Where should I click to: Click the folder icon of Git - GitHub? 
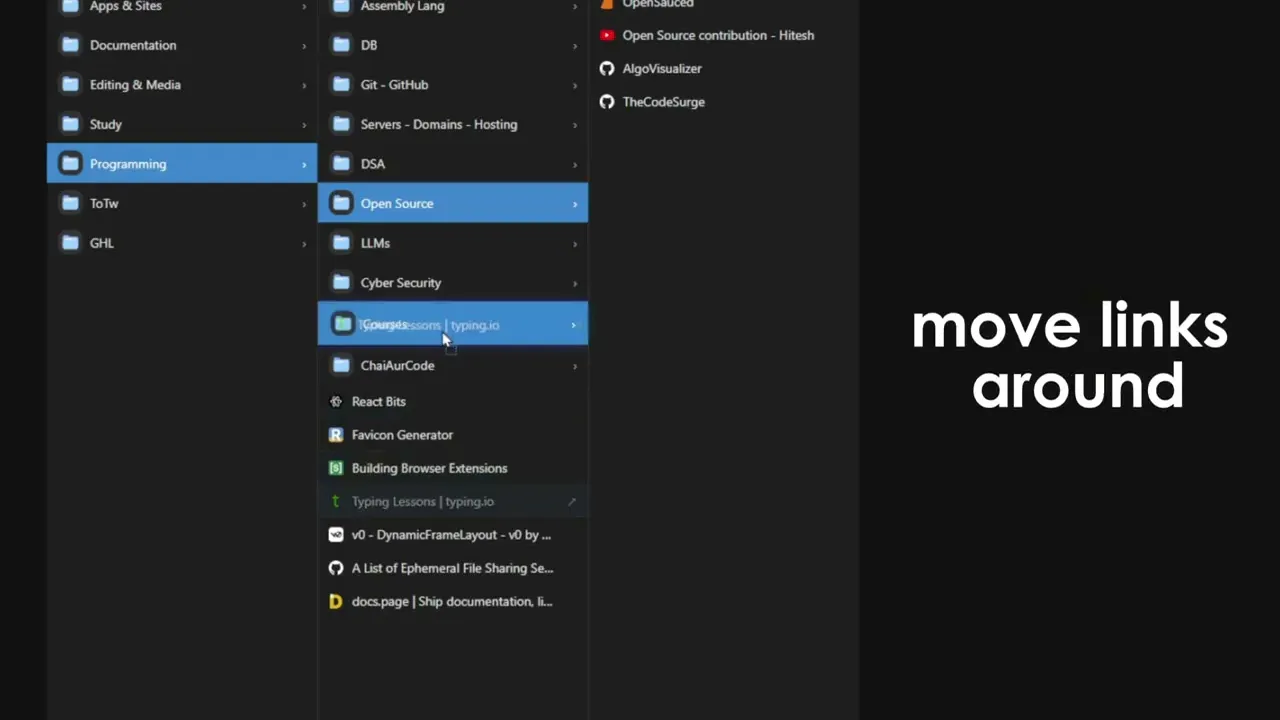click(x=341, y=85)
